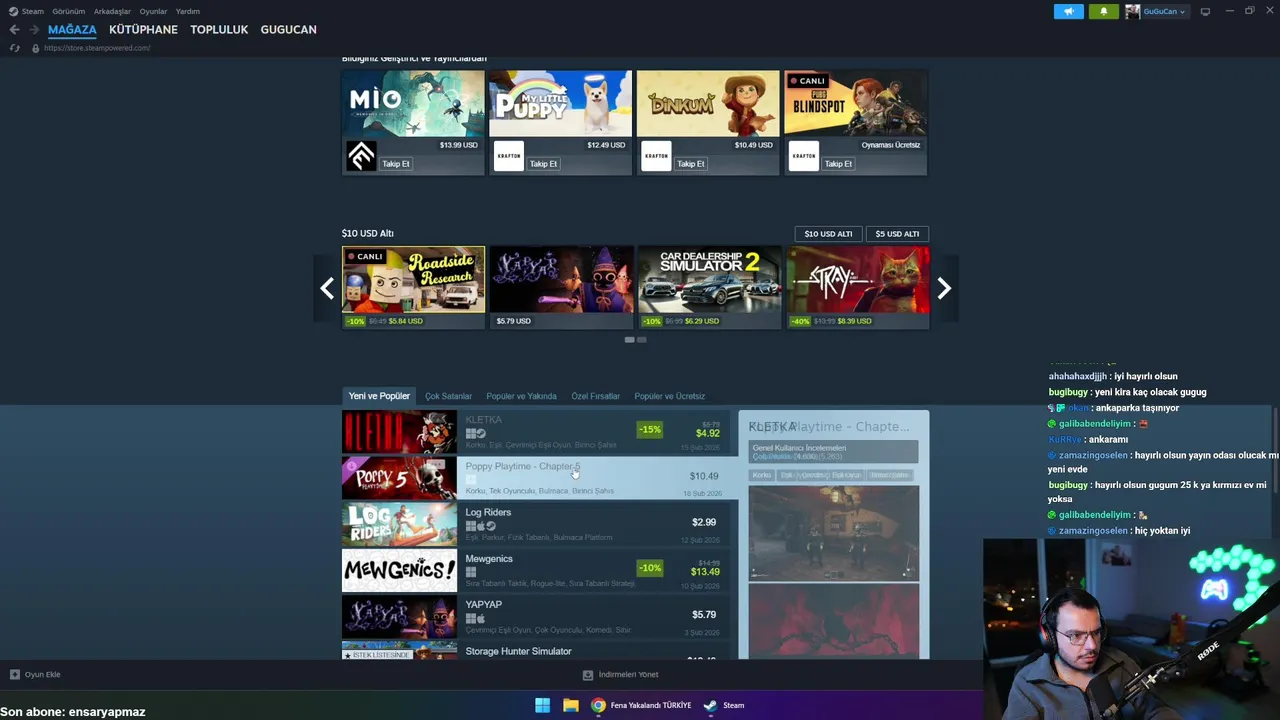Open Roadside Research game card
The image size is (1280, 720).
click(413, 287)
